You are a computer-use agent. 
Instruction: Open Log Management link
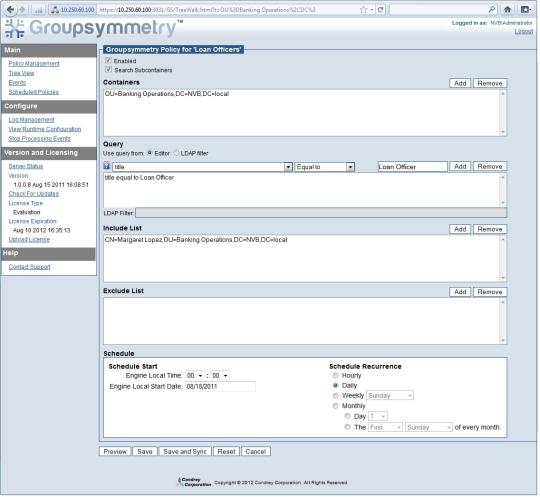[x=31, y=120]
